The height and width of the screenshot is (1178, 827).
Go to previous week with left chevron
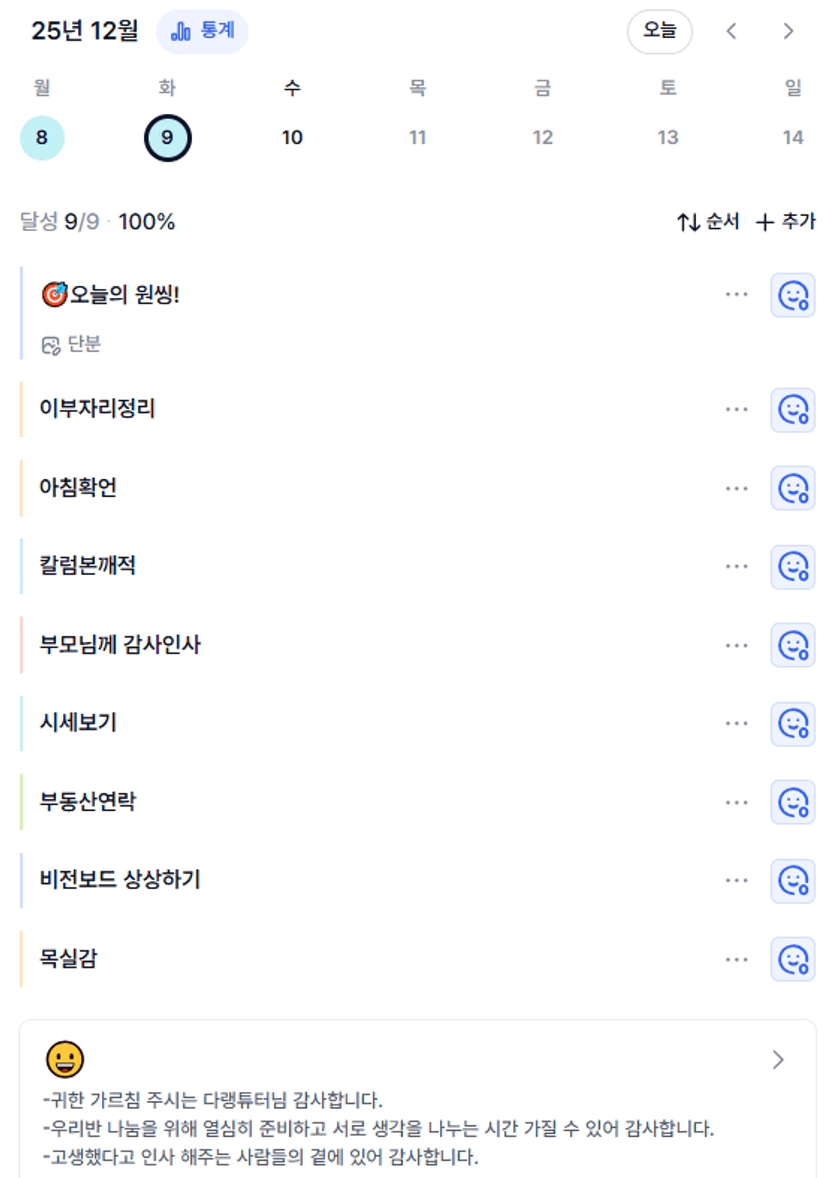(731, 31)
